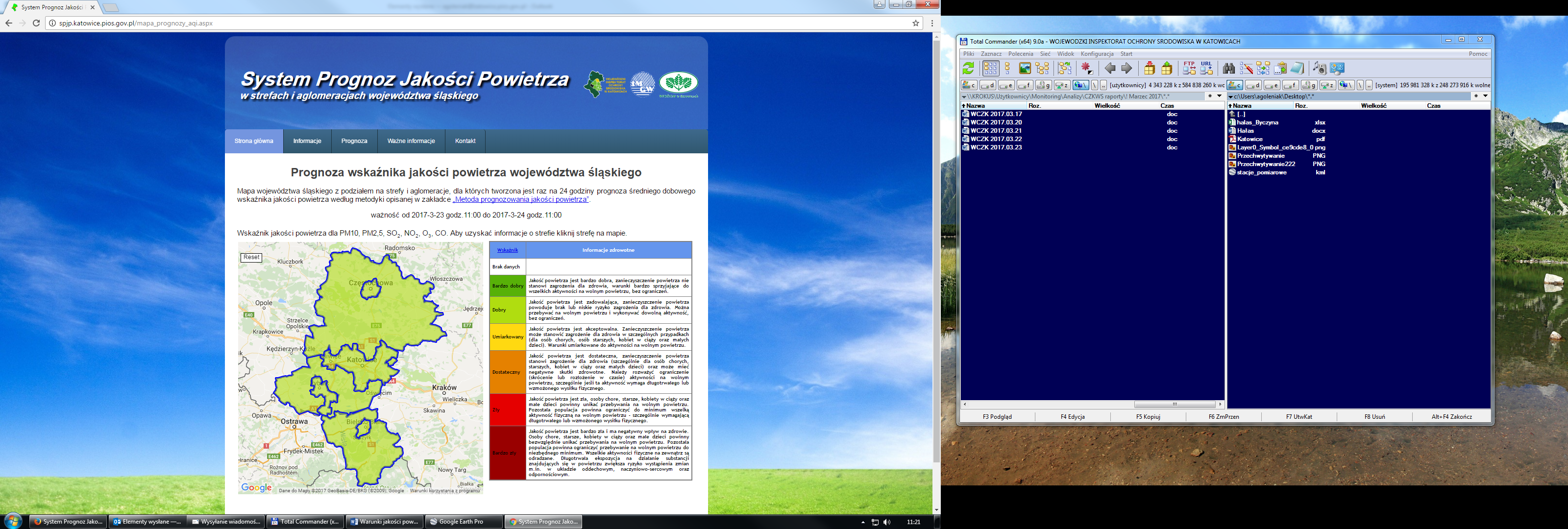Open the Zaznacz menu
The image size is (1568, 529).
point(991,53)
